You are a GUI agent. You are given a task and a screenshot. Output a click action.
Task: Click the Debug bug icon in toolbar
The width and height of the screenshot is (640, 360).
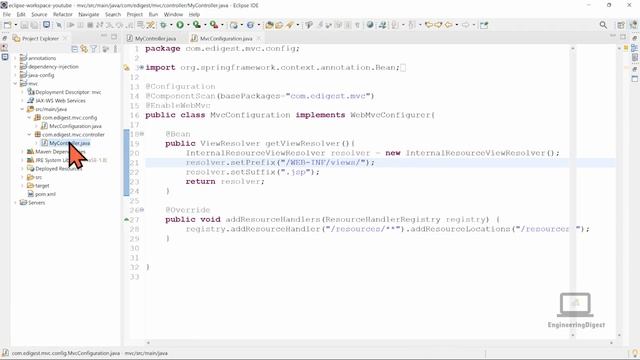point(163,25)
